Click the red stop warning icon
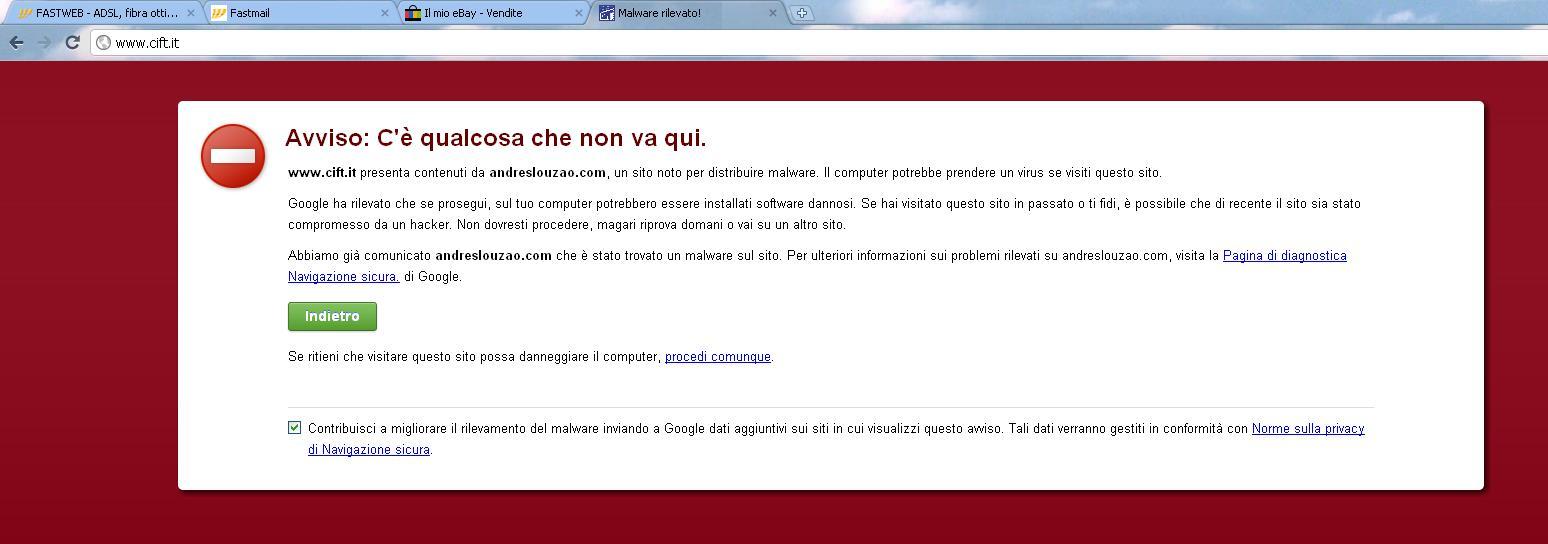Viewport: 1548px width, 544px height. click(233, 156)
